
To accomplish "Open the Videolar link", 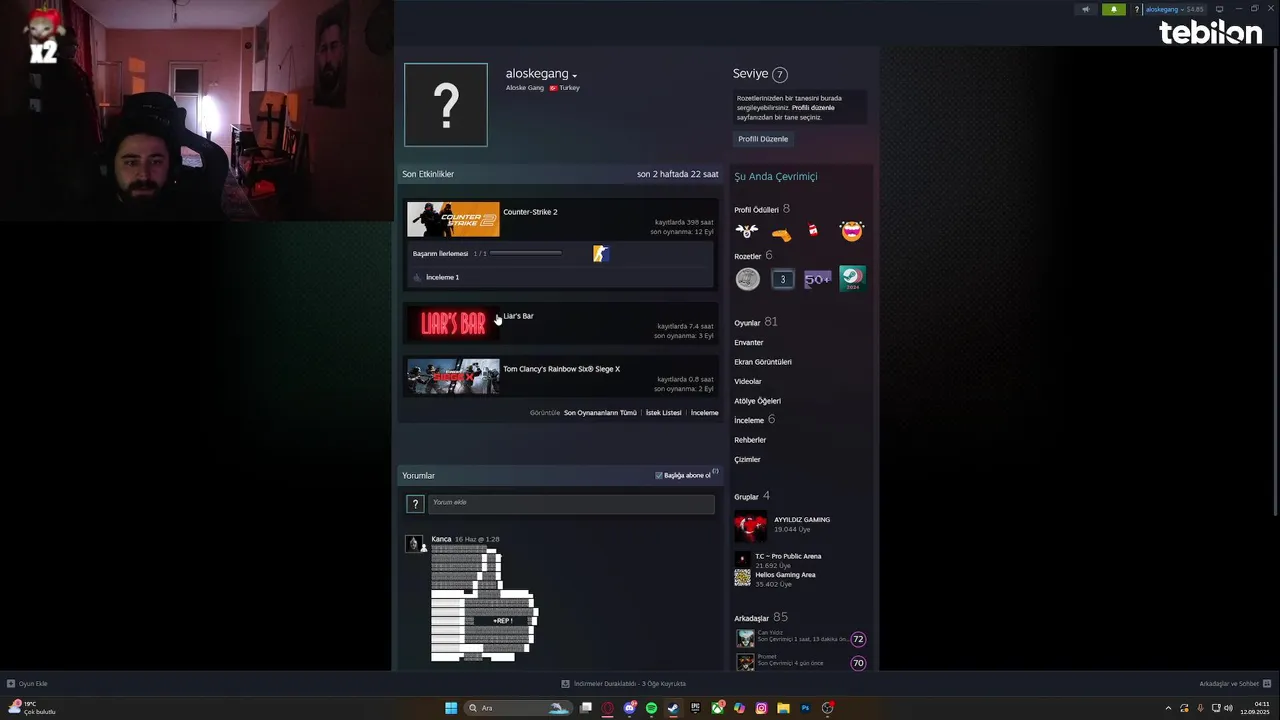I will point(748,382).
